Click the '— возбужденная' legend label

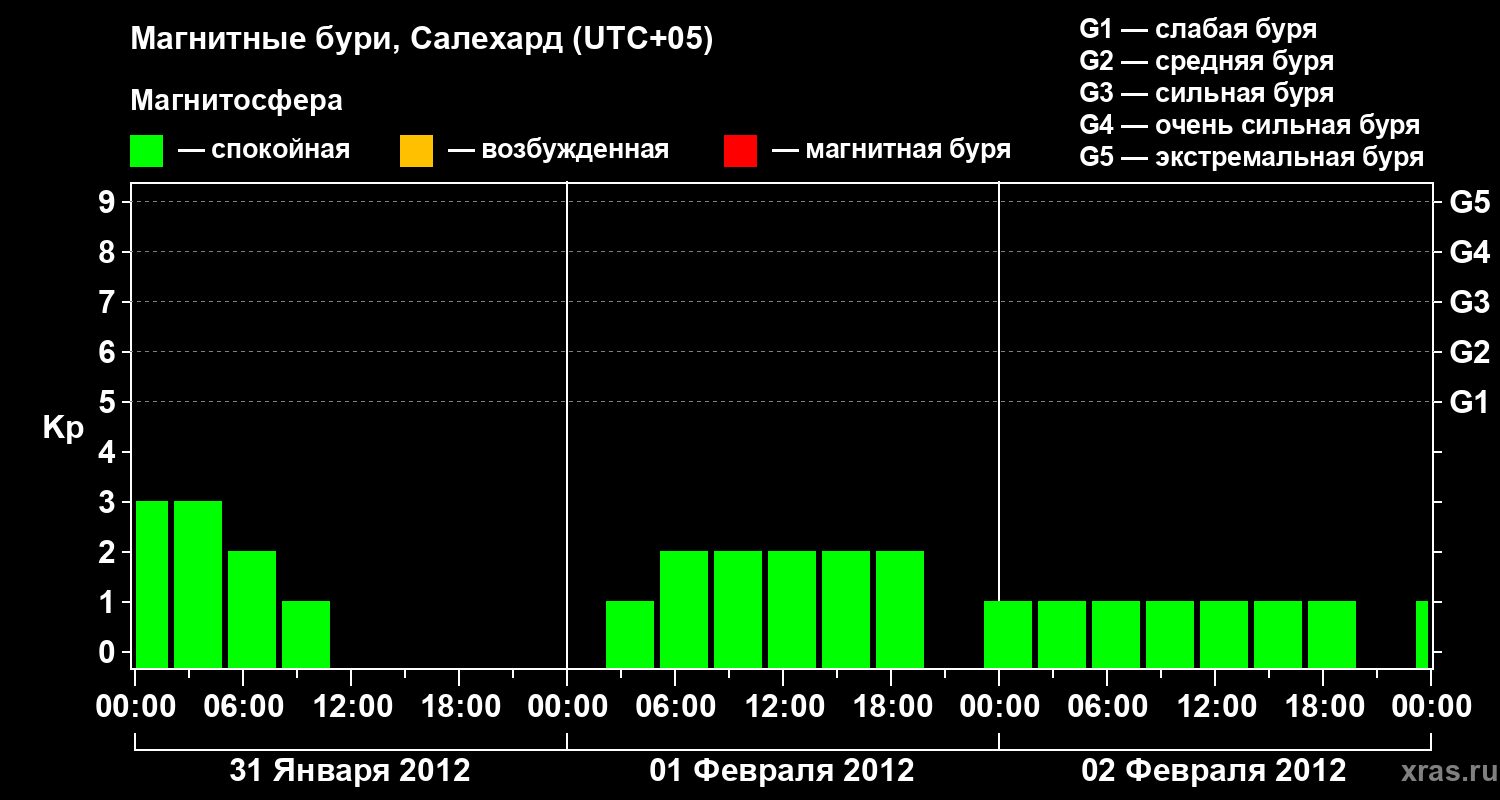(558, 151)
